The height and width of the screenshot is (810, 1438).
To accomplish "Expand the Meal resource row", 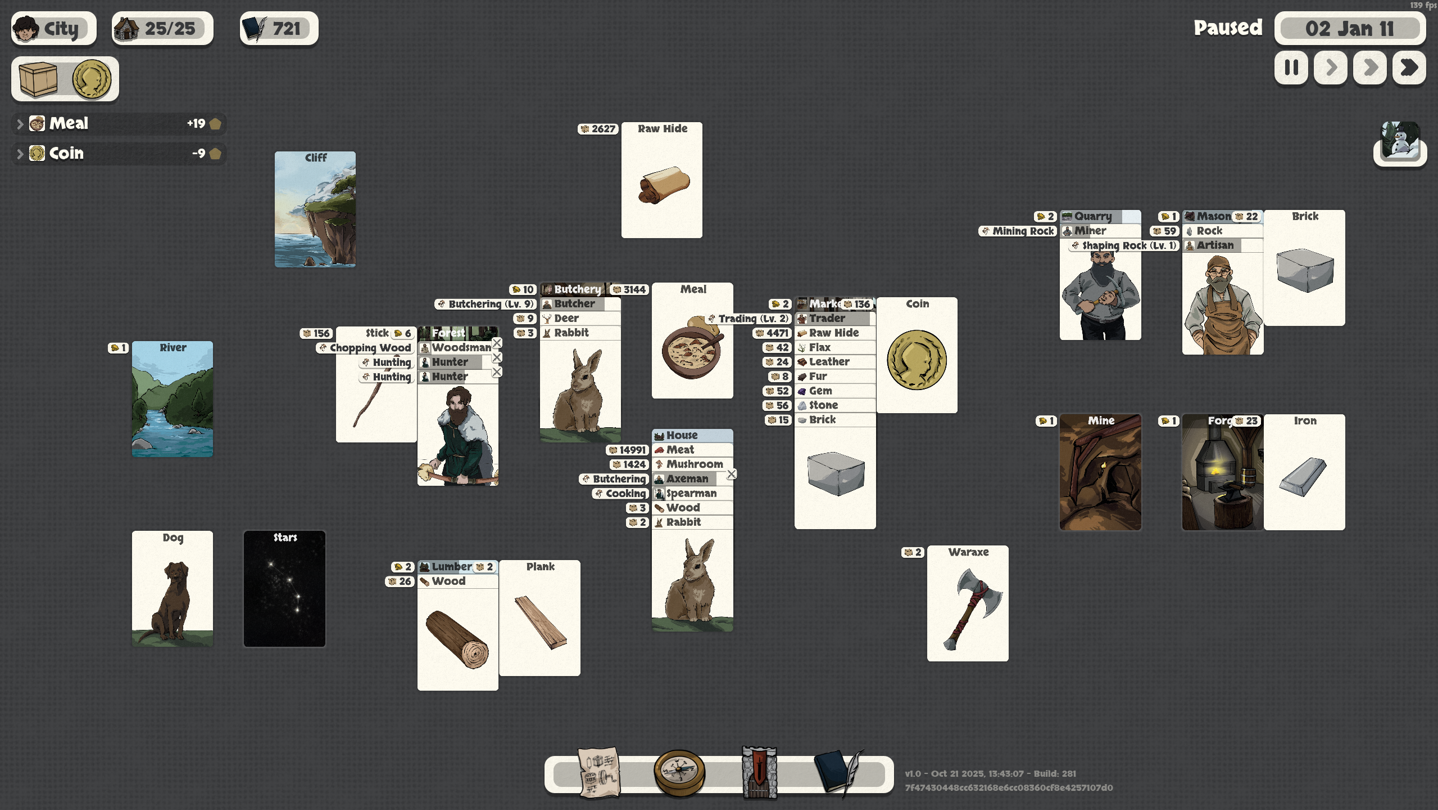I will pos(20,124).
